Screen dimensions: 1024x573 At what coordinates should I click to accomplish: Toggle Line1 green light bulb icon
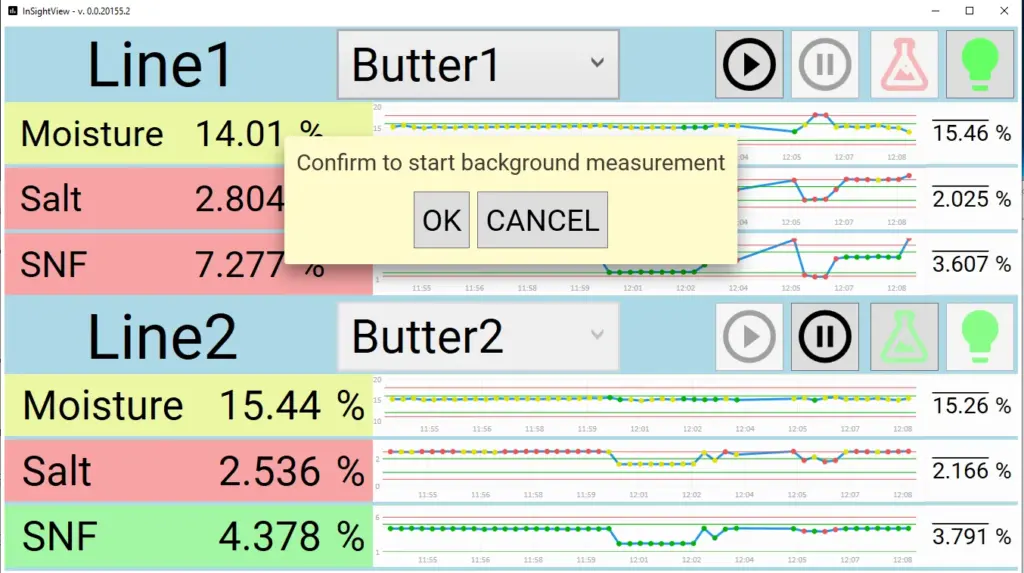980,64
